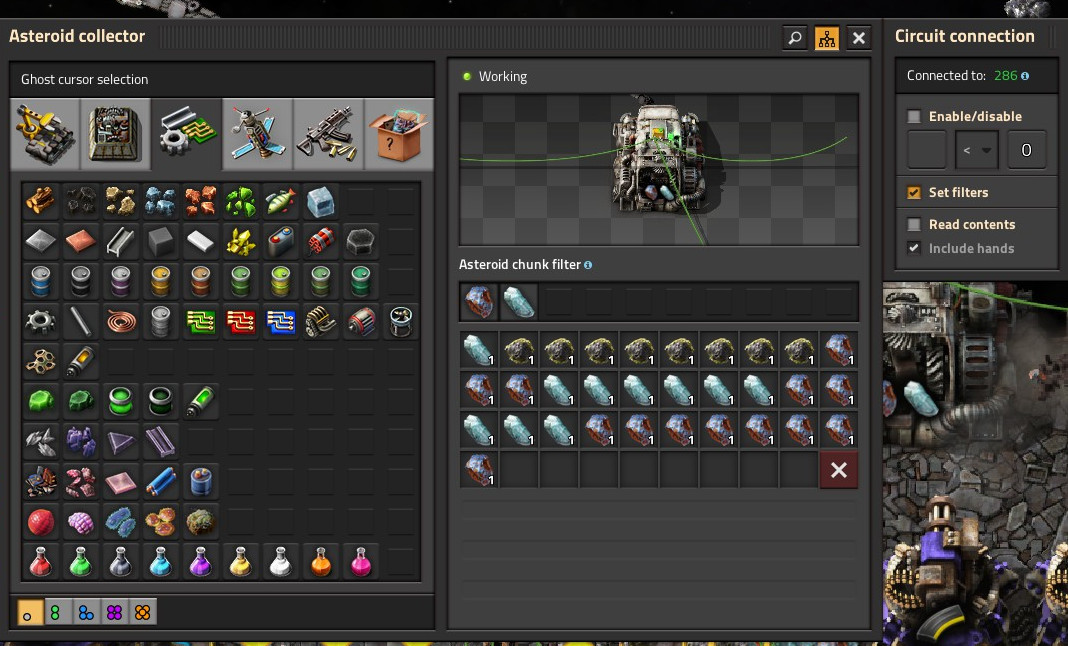This screenshot has height=646, width=1068.
Task: Click the metallic chunk in last inventory row
Action: [479, 470]
